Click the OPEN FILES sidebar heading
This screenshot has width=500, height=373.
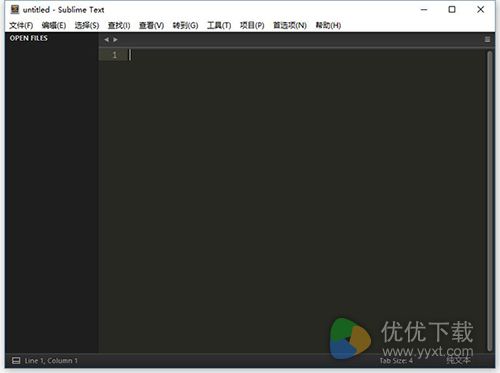tap(29, 38)
